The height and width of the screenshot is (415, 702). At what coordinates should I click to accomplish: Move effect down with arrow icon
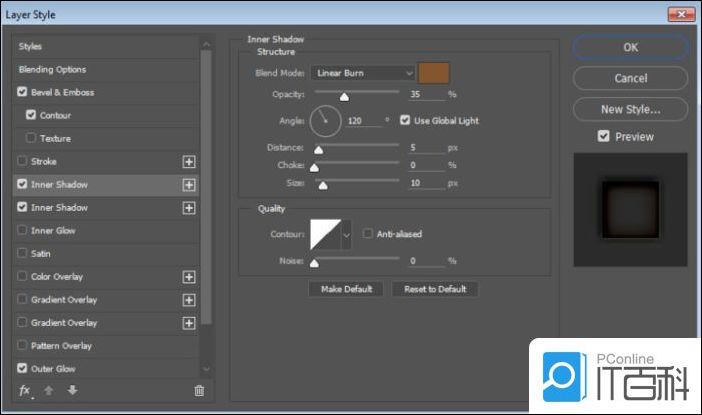pyautogui.click(x=73, y=390)
